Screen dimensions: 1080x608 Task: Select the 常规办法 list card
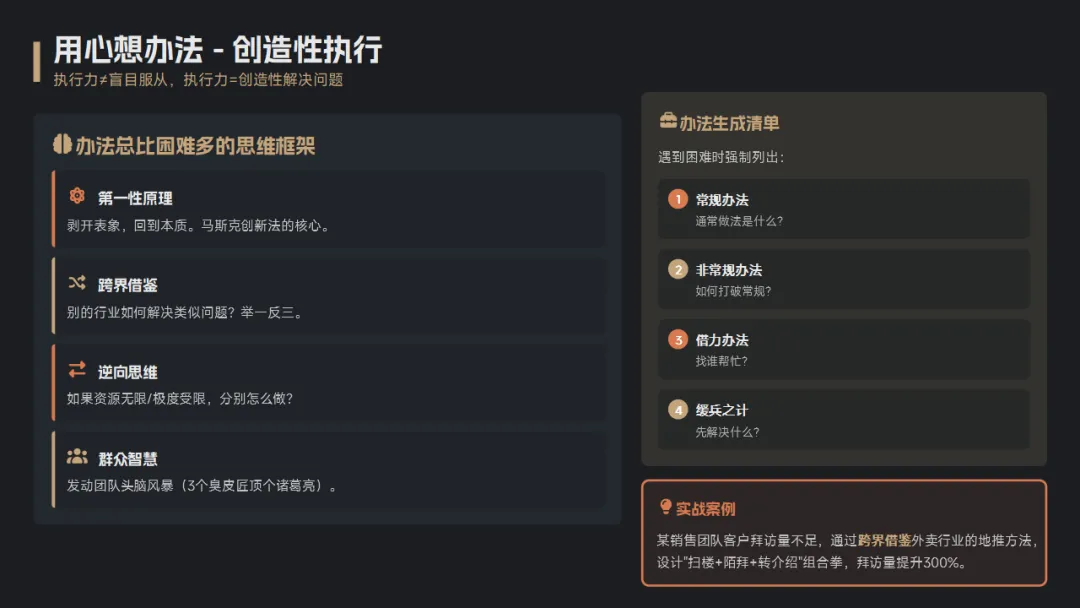(x=844, y=209)
